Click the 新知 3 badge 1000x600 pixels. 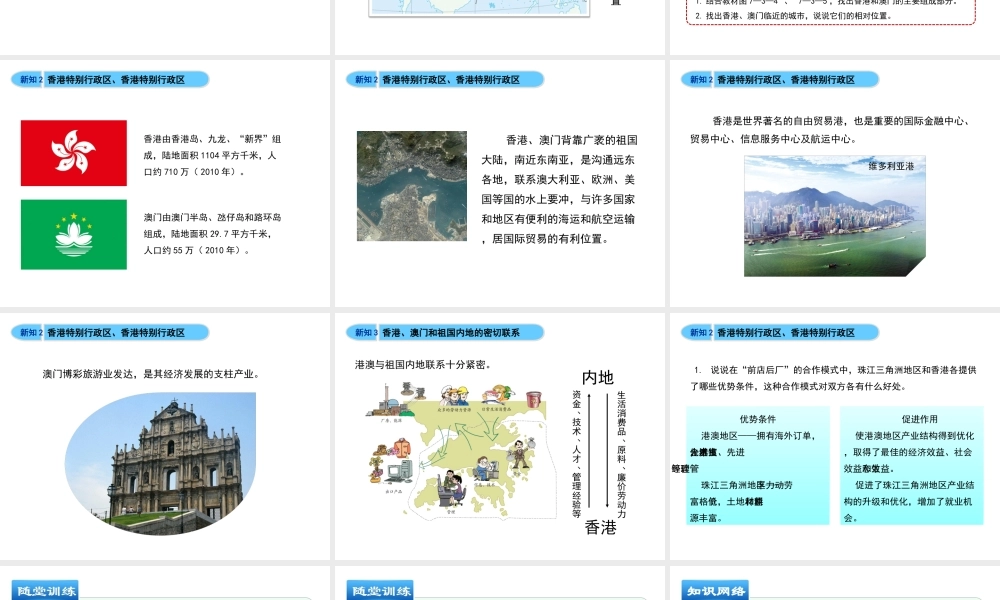366,332
